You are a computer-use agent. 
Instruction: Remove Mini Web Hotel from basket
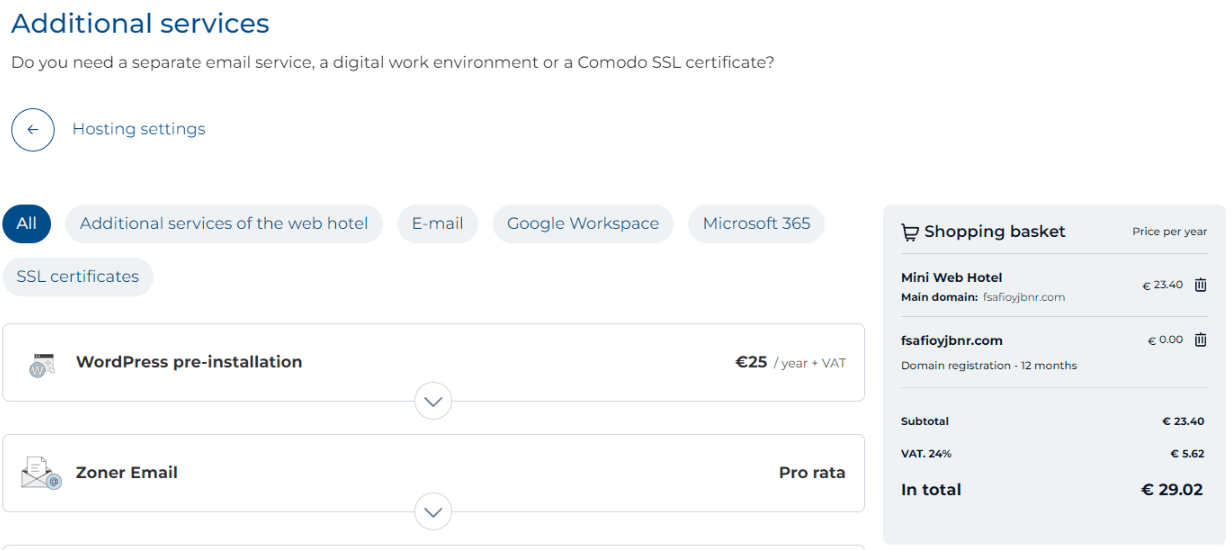tap(1201, 285)
